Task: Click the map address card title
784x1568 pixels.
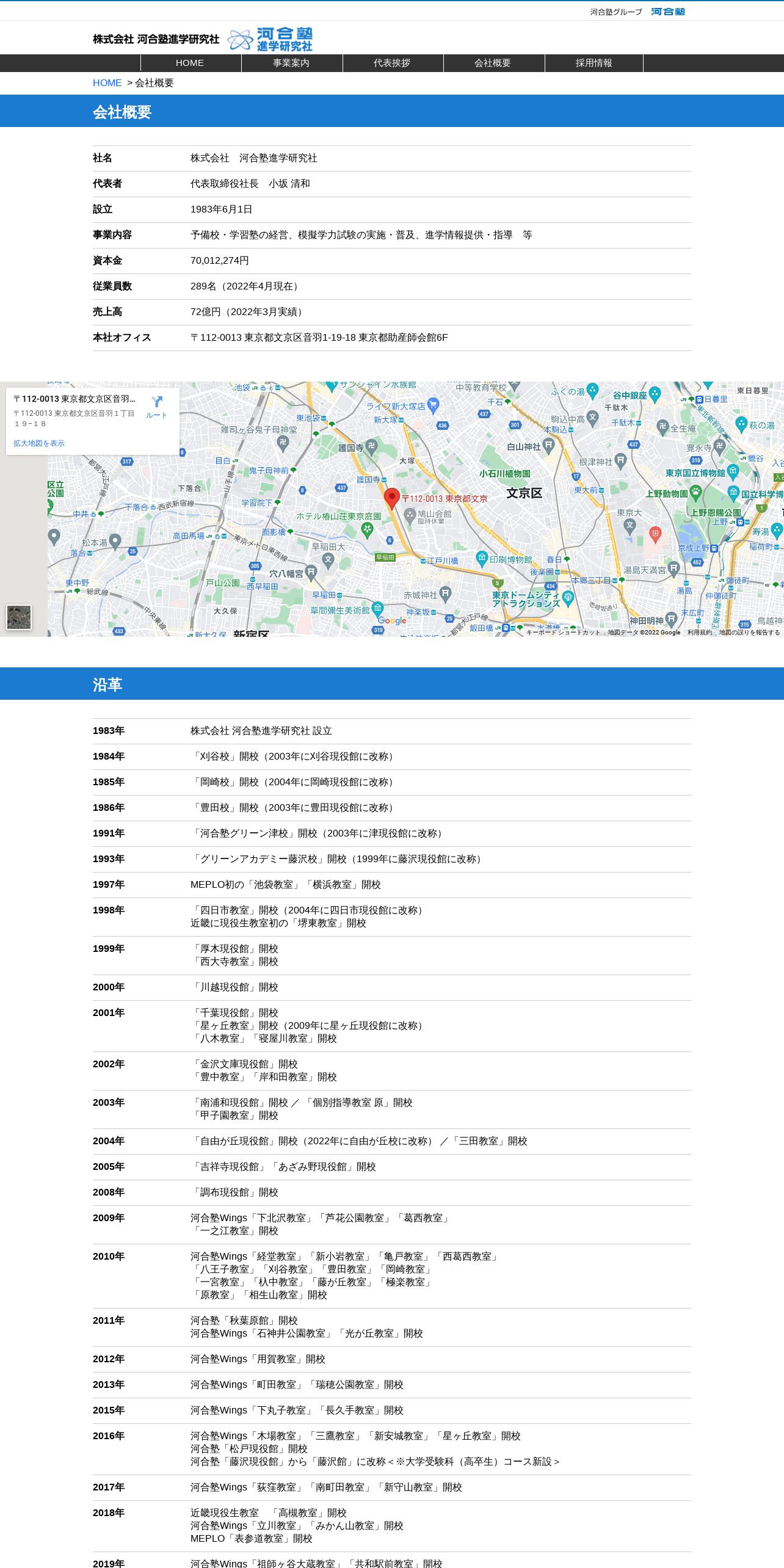Action: point(74,399)
